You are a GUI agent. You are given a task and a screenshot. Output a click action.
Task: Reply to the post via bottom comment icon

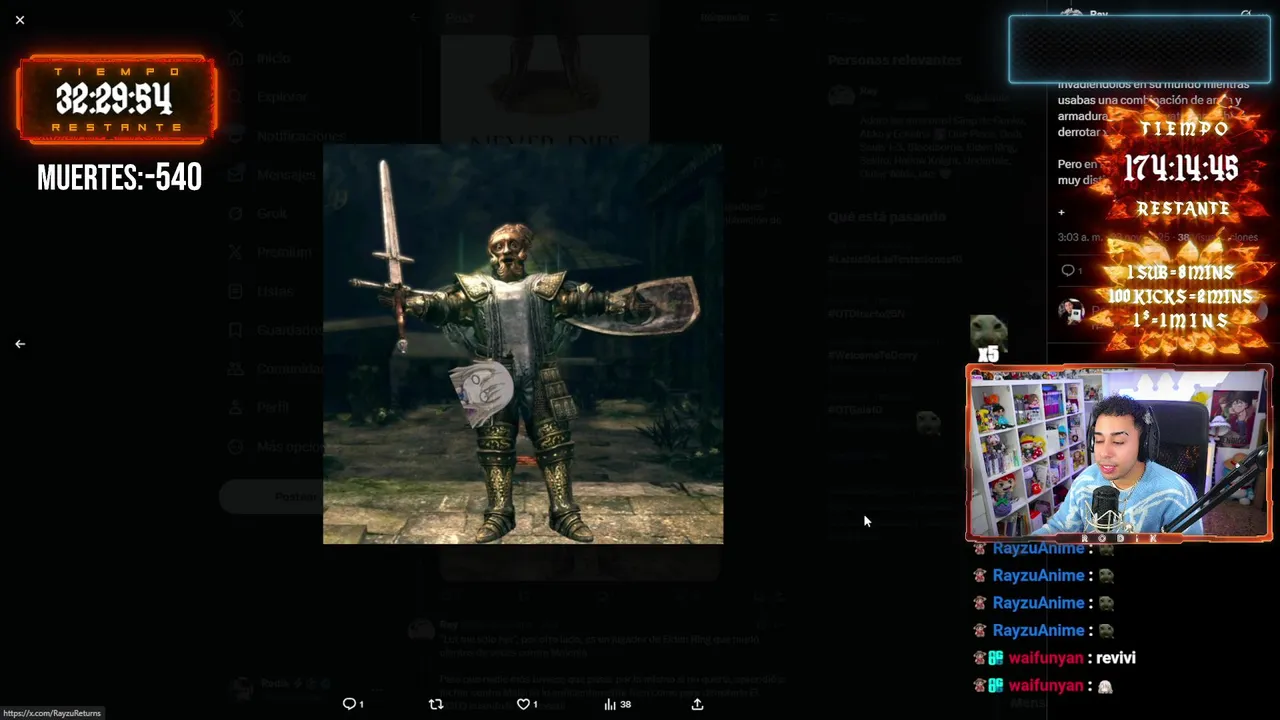[x=353, y=704]
